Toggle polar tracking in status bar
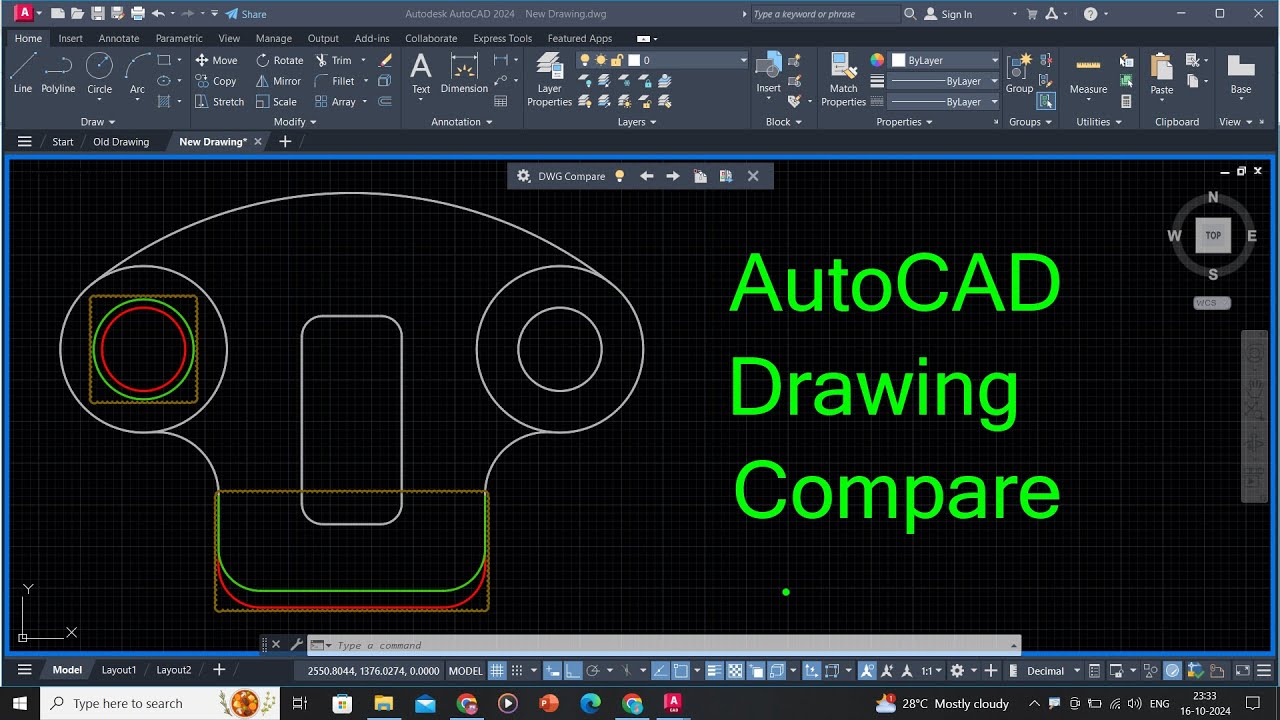Image resolution: width=1280 pixels, height=720 pixels. pyautogui.click(x=593, y=670)
